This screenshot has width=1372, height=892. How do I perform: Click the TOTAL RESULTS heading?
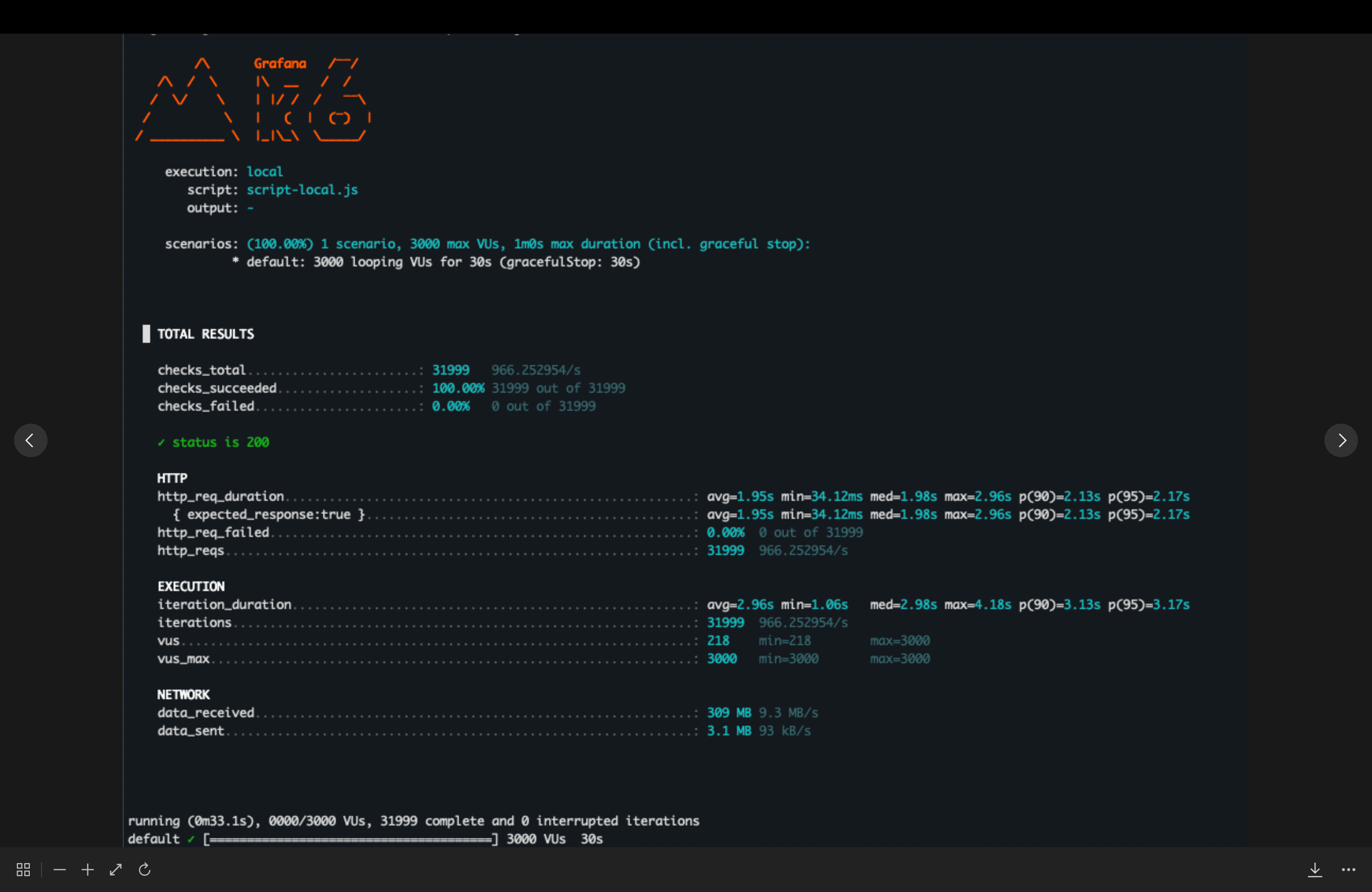coord(205,334)
